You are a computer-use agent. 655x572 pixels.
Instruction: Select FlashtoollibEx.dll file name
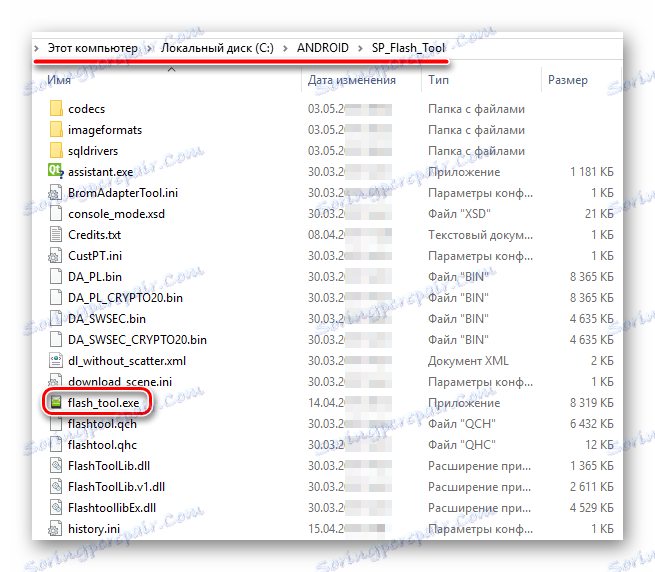112,508
